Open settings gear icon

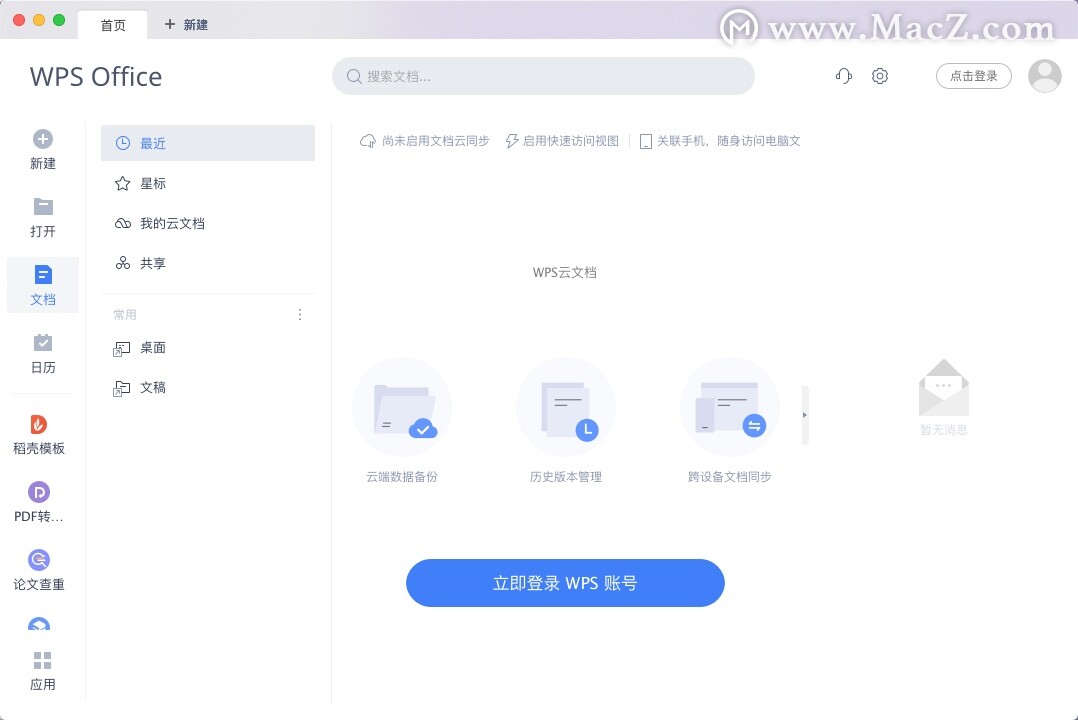pos(880,76)
